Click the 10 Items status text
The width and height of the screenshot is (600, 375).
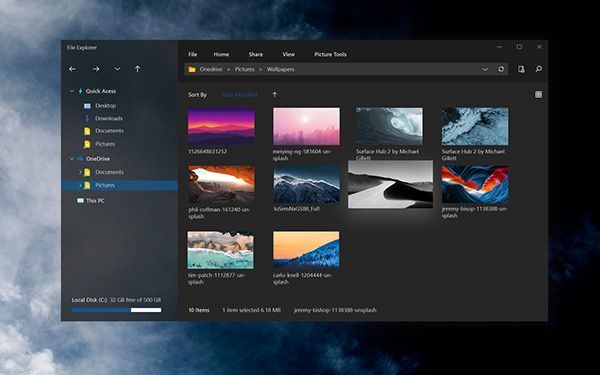tap(199, 310)
